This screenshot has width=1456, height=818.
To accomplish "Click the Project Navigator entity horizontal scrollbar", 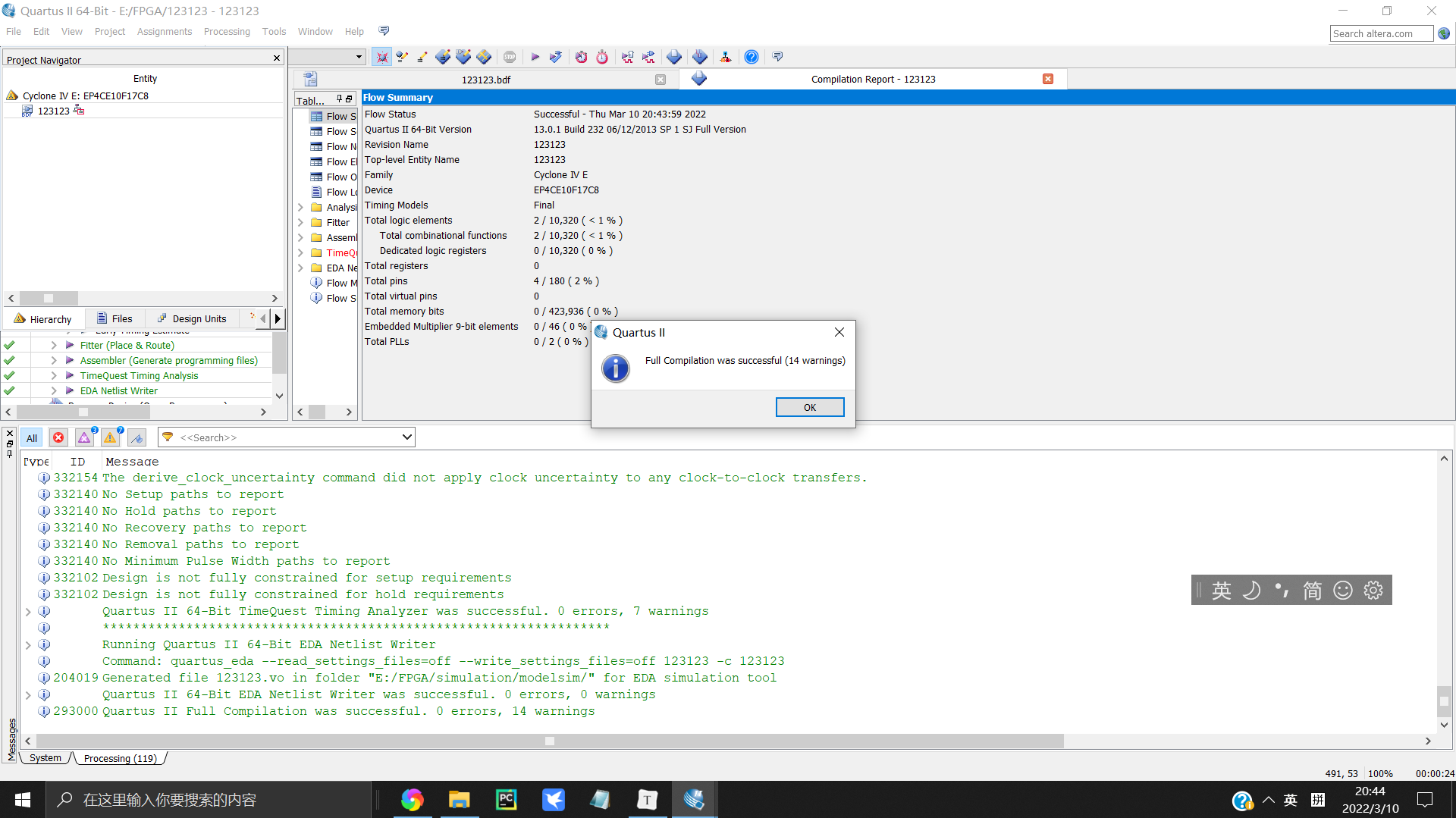I will tap(49, 298).
